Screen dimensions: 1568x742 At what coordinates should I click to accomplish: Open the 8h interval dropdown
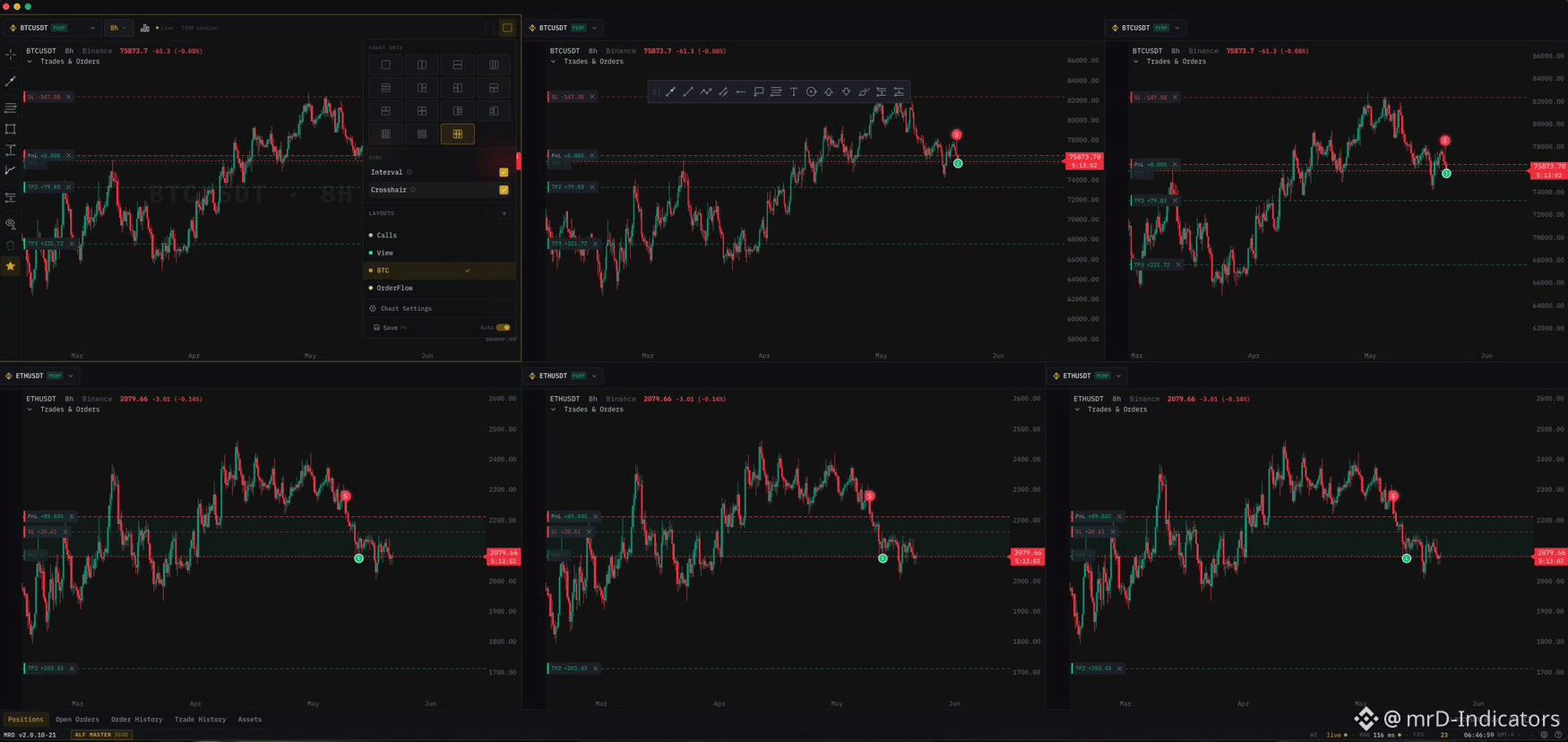pyautogui.click(x=117, y=28)
